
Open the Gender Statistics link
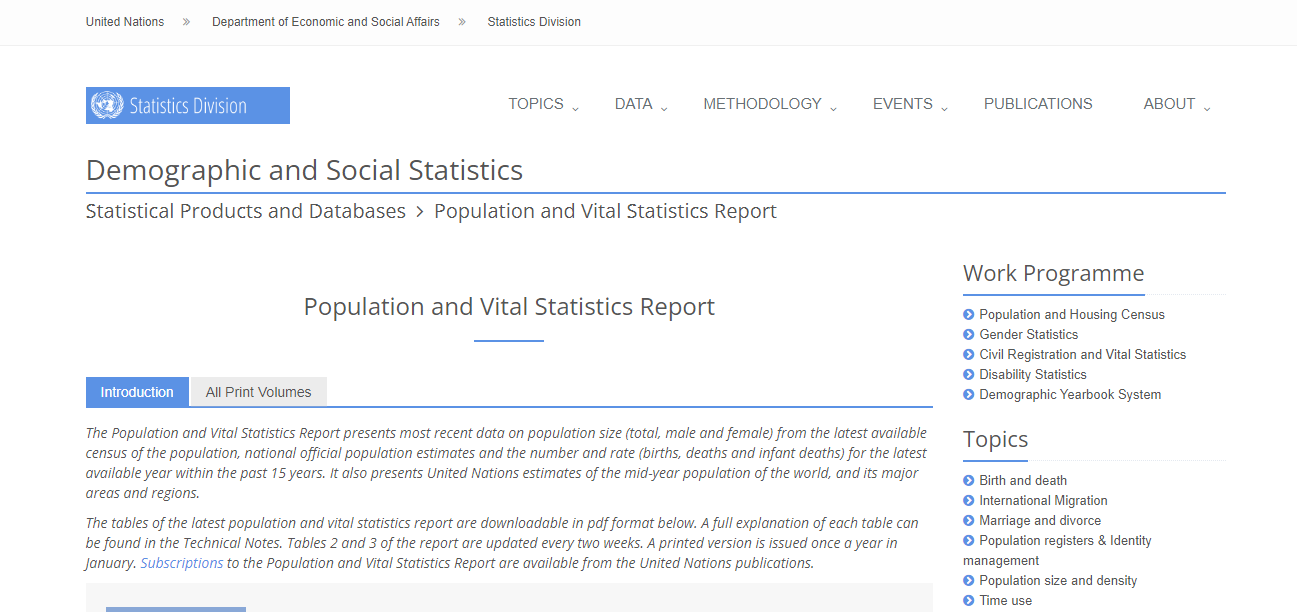pyautogui.click(x=1029, y=334)
